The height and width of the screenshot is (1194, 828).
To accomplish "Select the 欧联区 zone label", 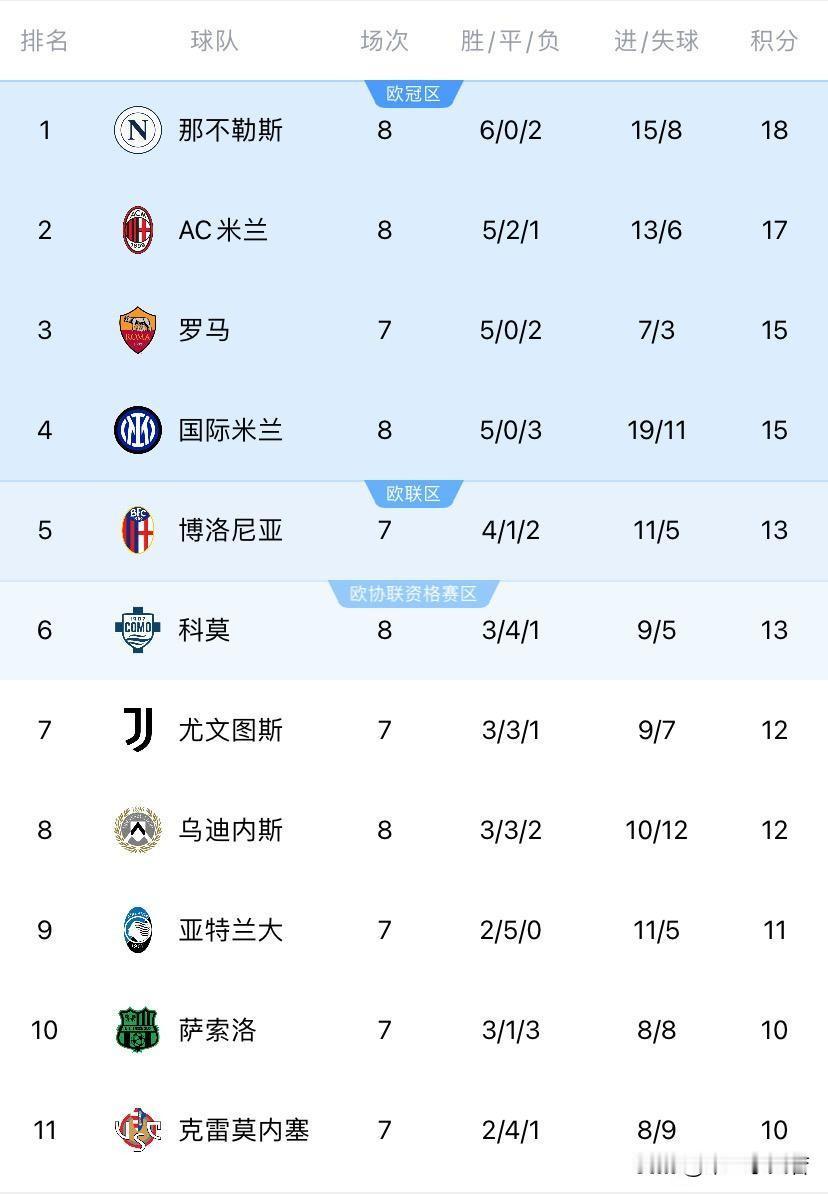I will [x=413, y=494].
